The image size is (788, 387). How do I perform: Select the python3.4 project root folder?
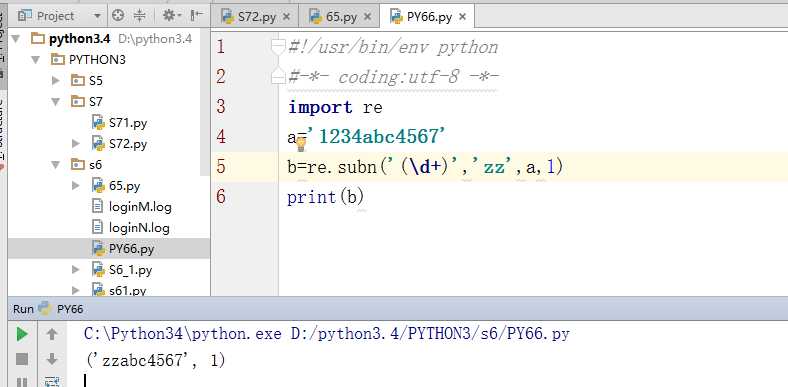point(79,39)
